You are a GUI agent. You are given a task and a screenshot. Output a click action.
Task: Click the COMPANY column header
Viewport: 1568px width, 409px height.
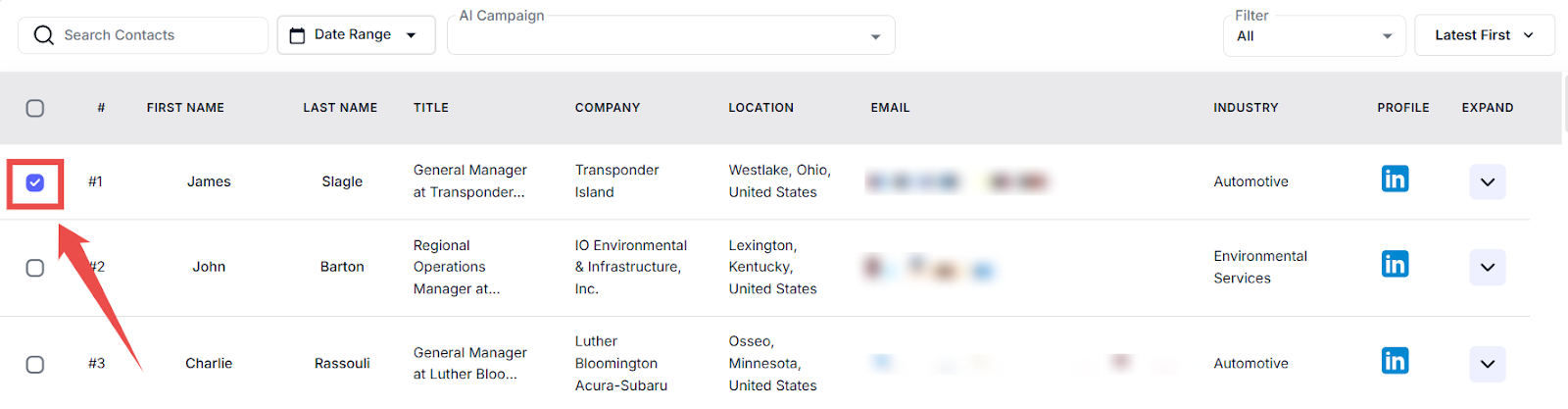(x=607, y=108)
